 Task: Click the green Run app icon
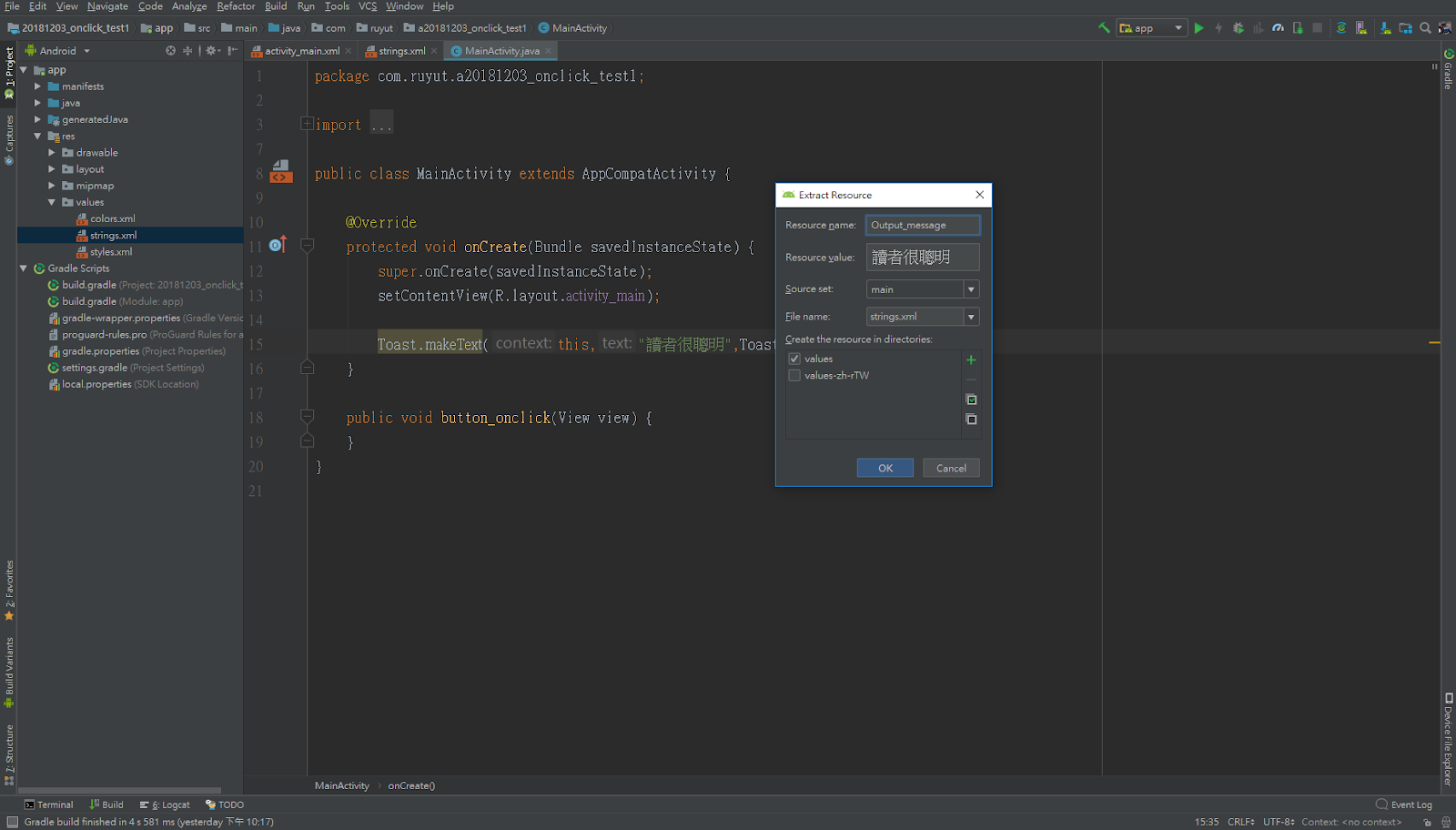tap(1198, 28)
